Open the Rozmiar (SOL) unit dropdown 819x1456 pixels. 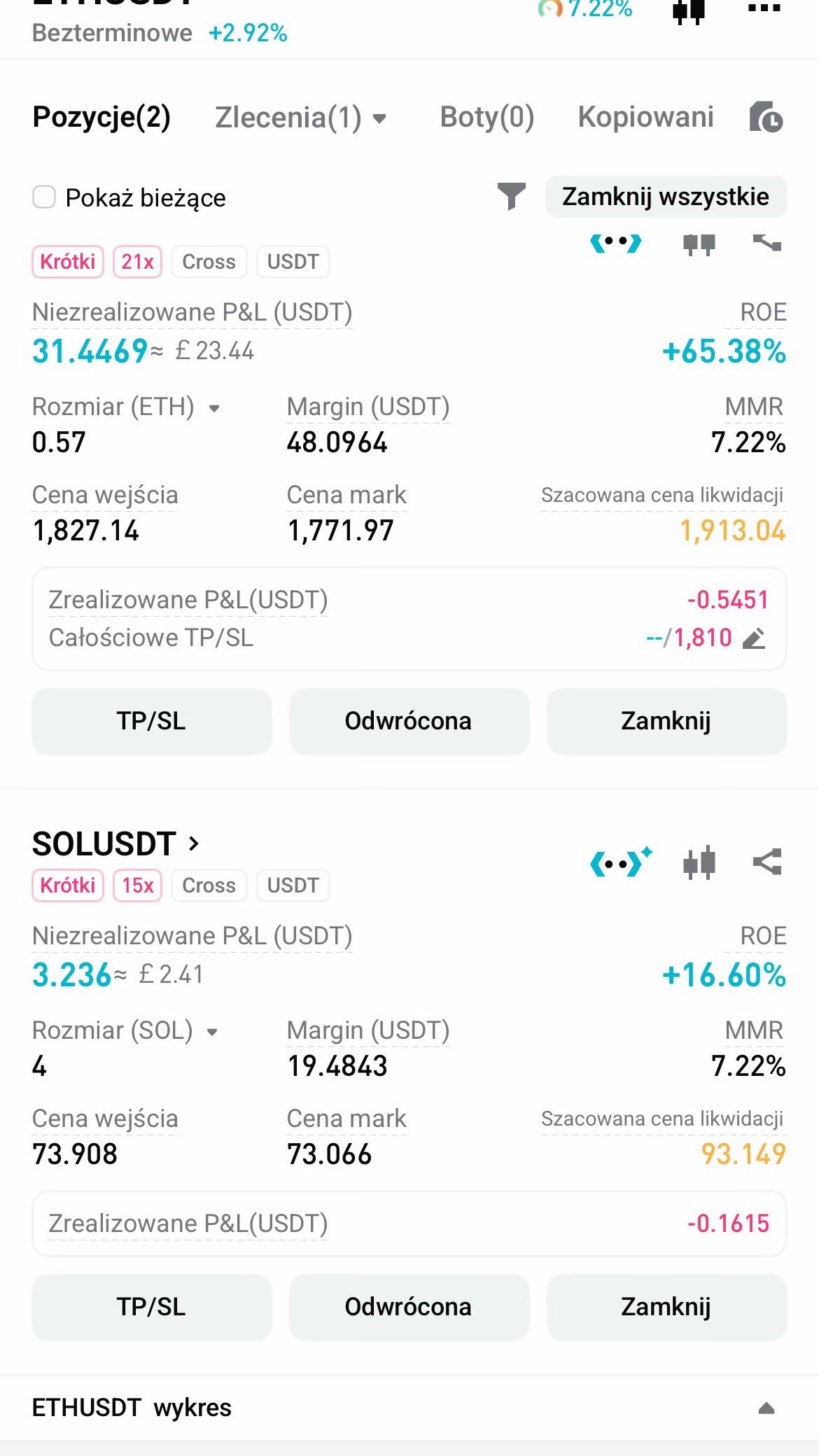point(212,1032)
